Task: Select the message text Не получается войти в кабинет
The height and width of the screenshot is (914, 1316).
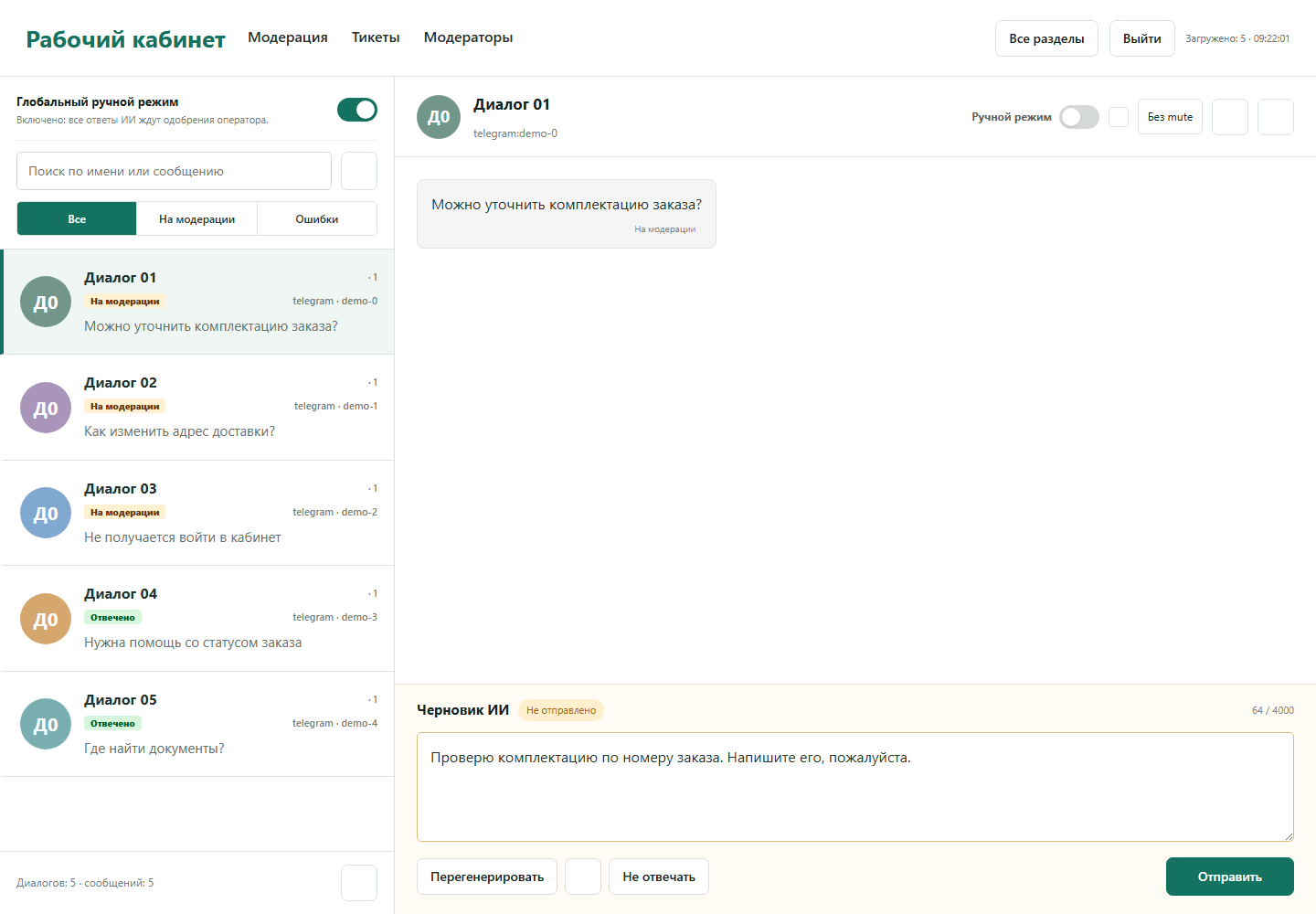Action: (x=183, y=537)
